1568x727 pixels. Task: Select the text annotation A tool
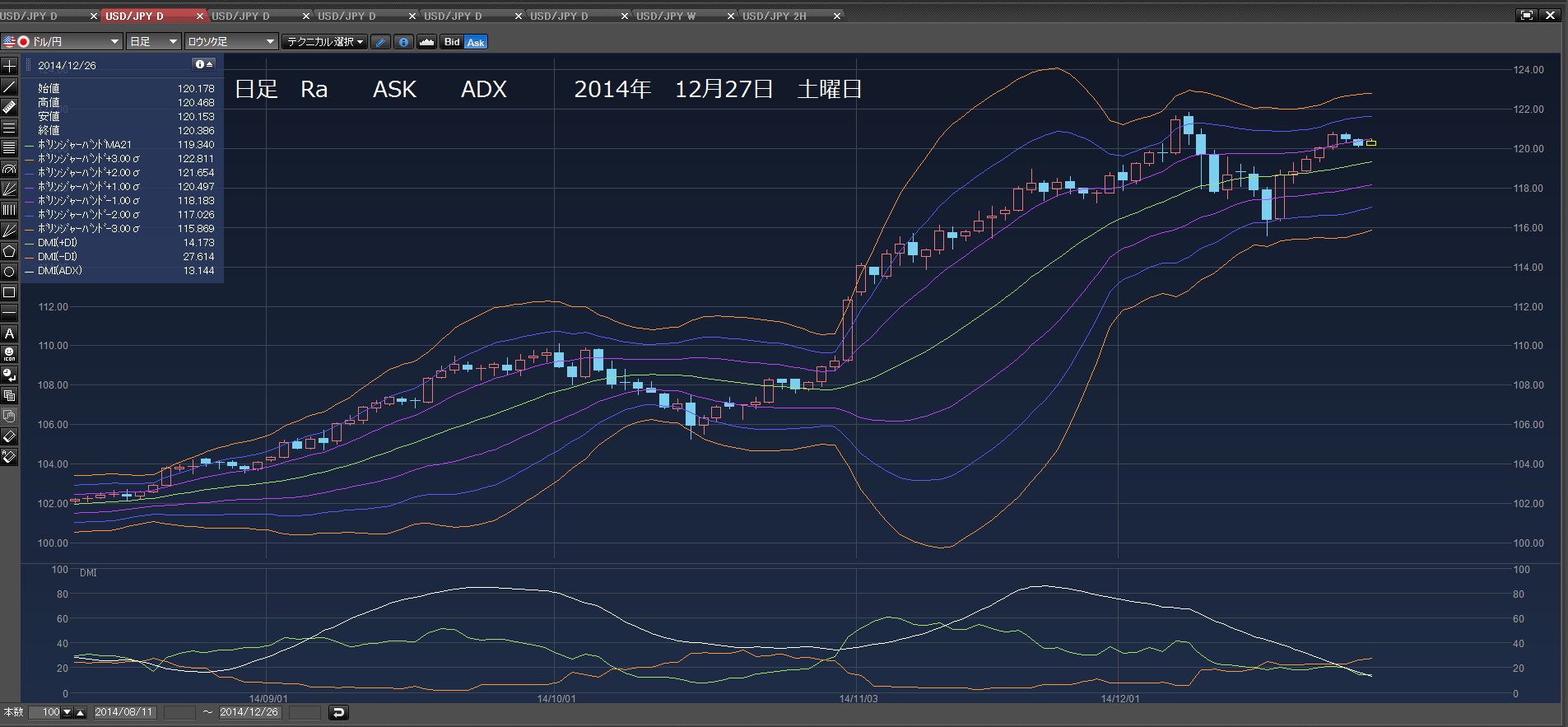[9, 333]
